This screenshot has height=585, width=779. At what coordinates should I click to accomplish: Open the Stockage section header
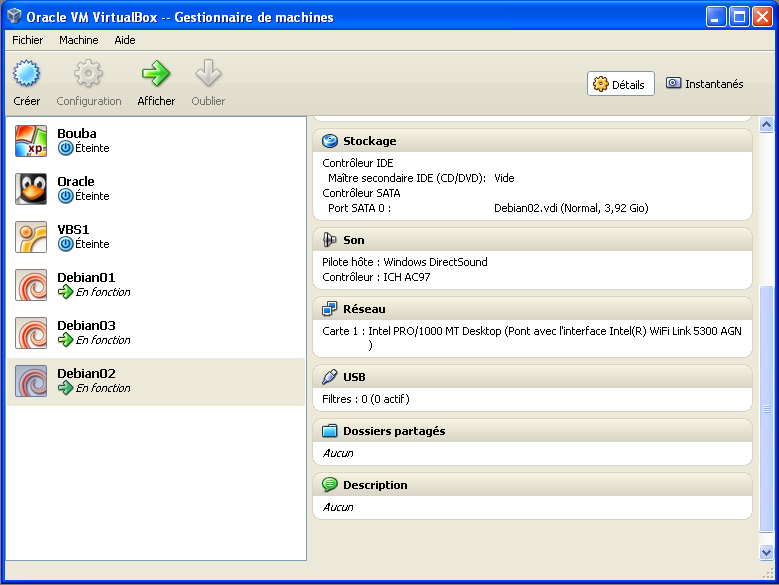pyautogui.click(x=532, y=141)
